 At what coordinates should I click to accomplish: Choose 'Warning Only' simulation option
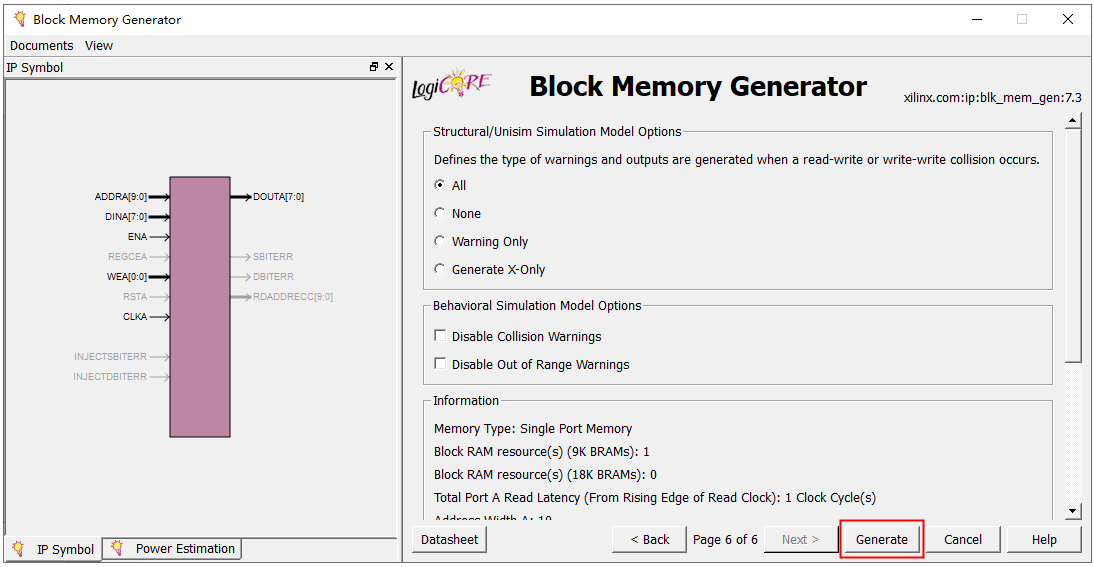tap(440, 241)
